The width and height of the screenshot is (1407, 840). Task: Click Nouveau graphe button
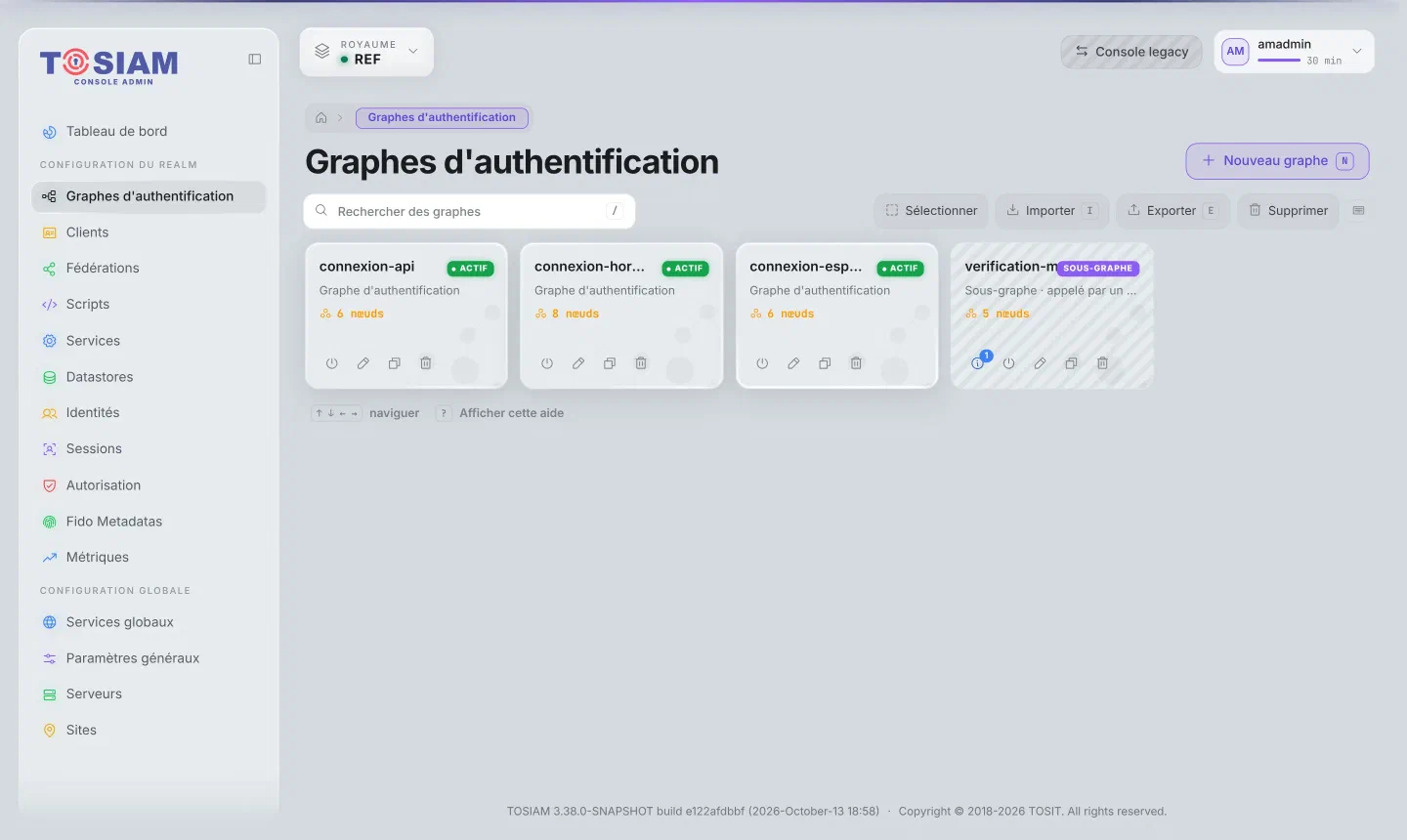[x=1277, y=161]
